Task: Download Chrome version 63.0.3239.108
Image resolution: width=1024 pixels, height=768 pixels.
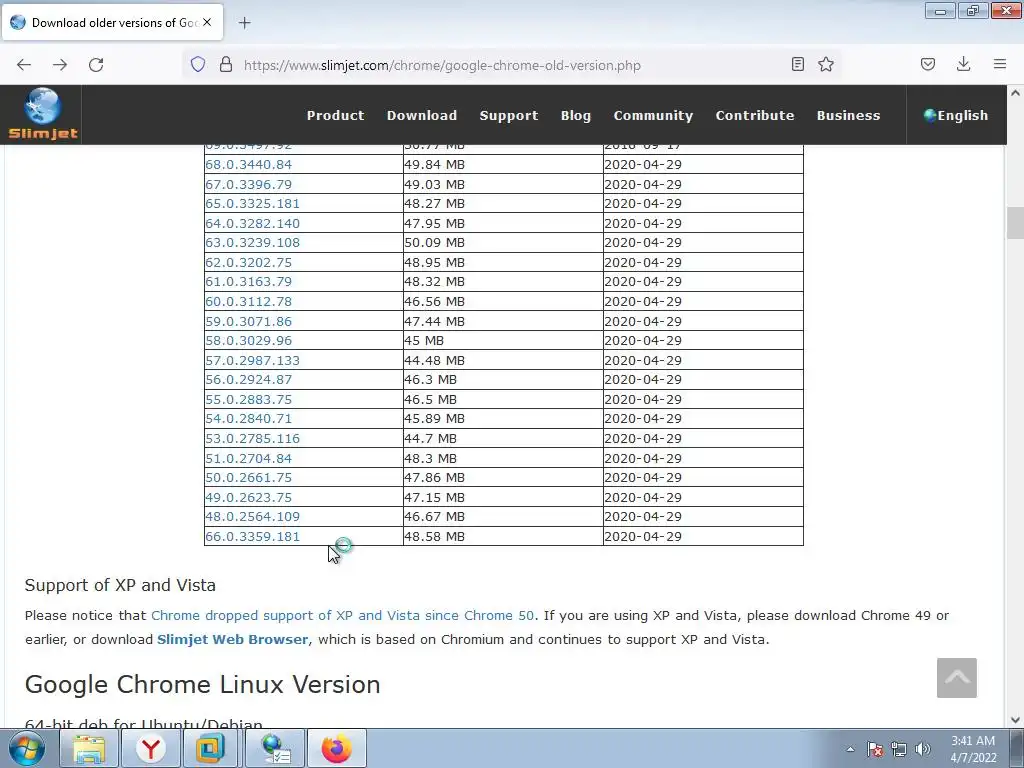Action: (x=252, y=242)
